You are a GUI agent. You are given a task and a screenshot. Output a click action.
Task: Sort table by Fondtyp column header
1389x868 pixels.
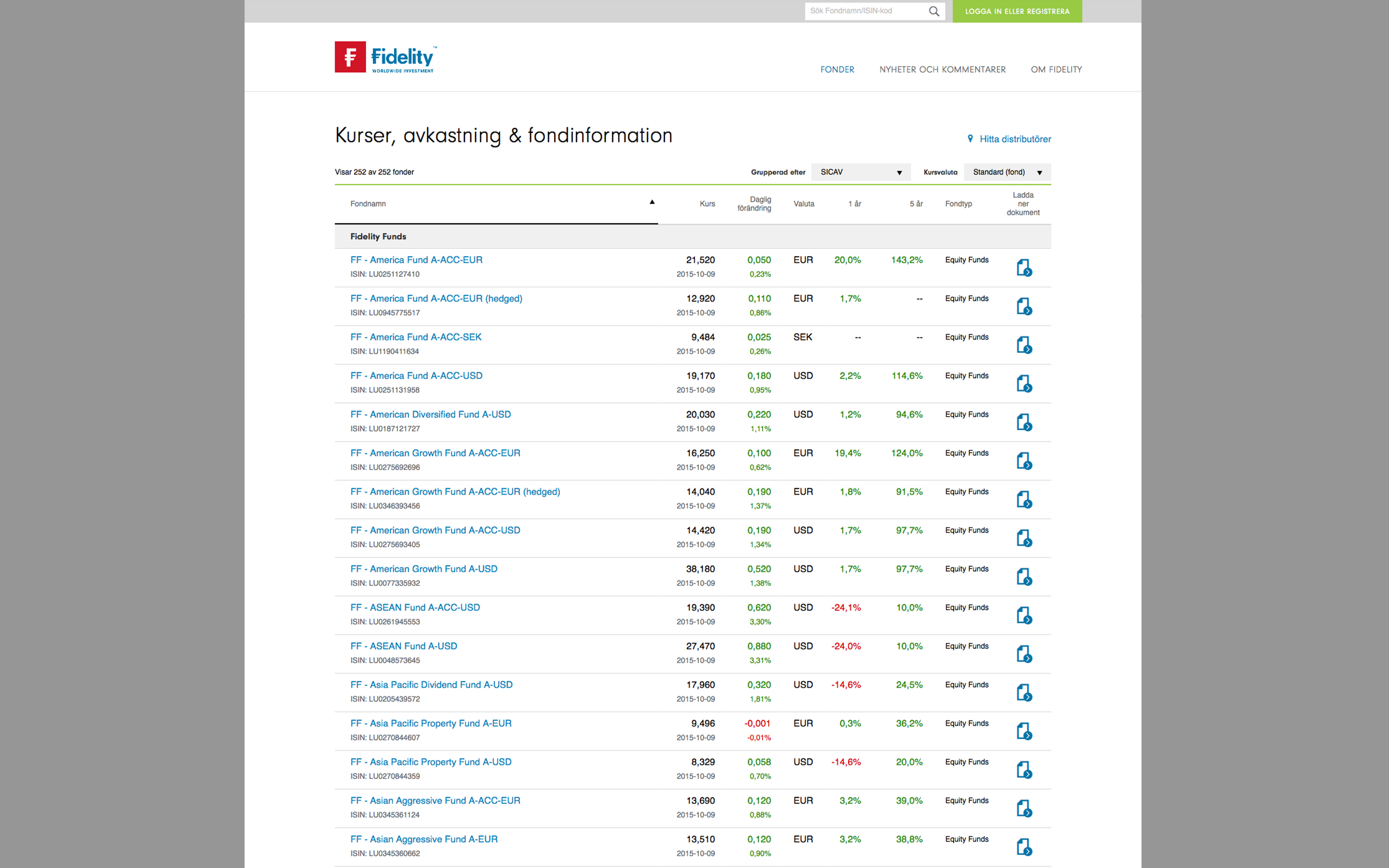(958, 204)
